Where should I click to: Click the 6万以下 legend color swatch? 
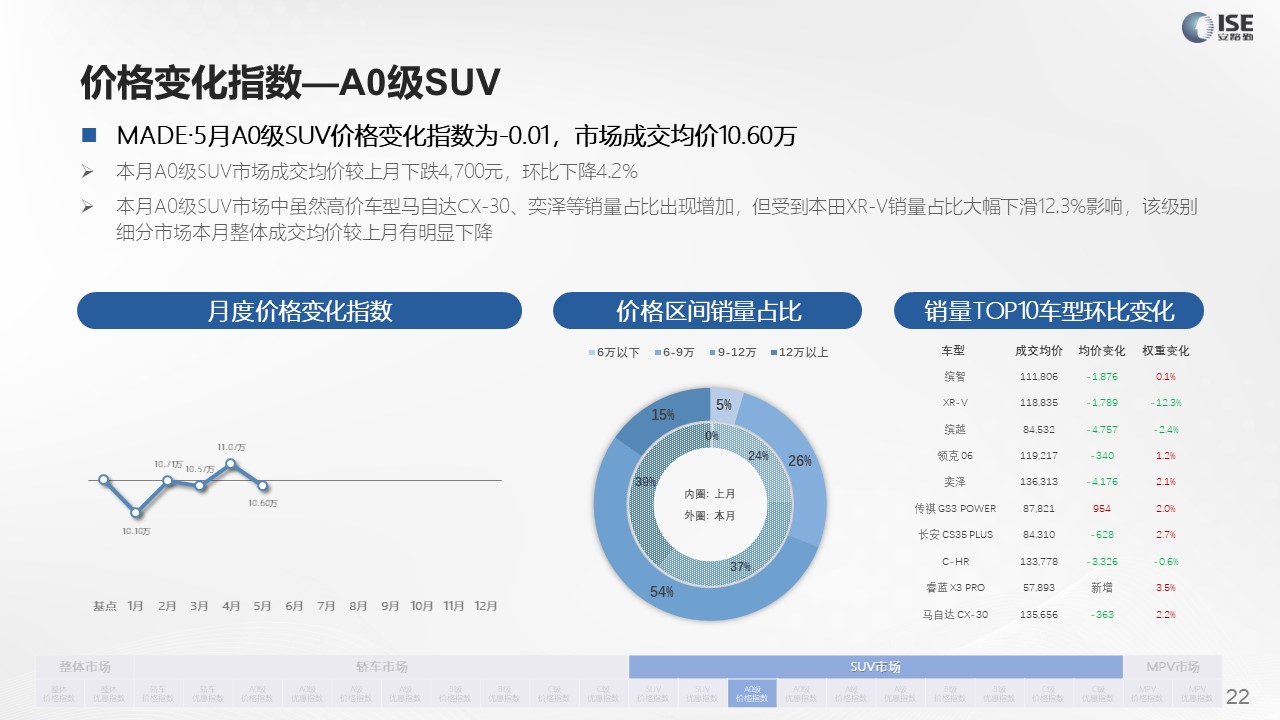pos(592,353)
